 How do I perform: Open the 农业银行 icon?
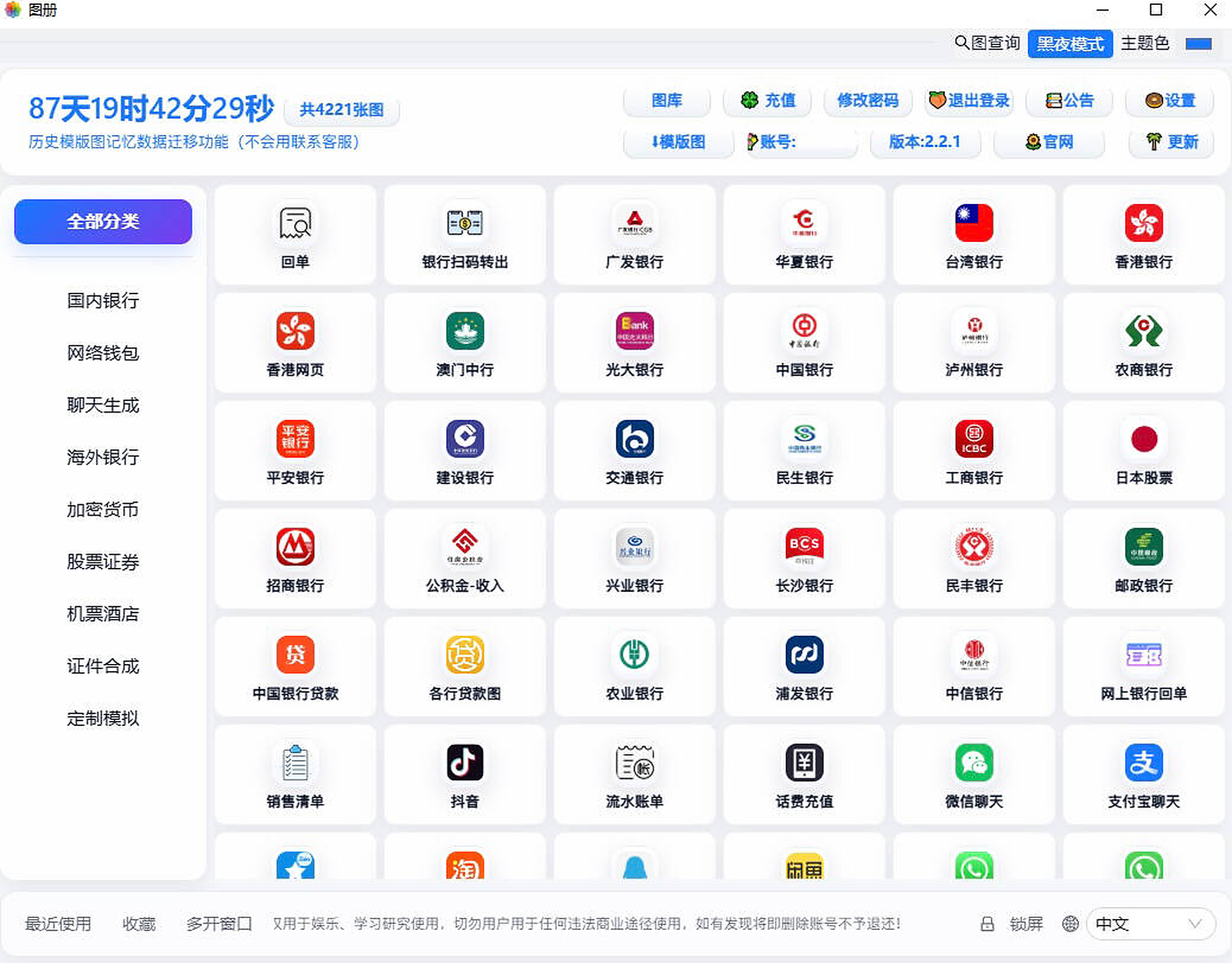pos(635,654)
